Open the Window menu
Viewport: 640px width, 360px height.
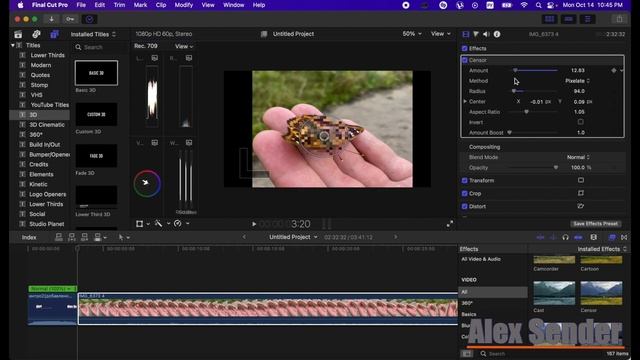pos(233,5)
